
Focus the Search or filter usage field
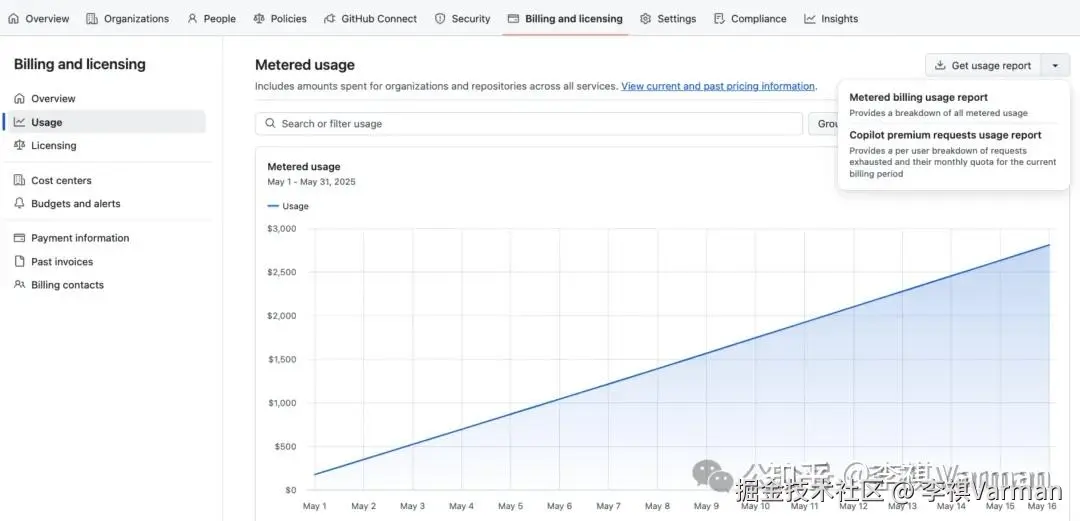[530, 124]
